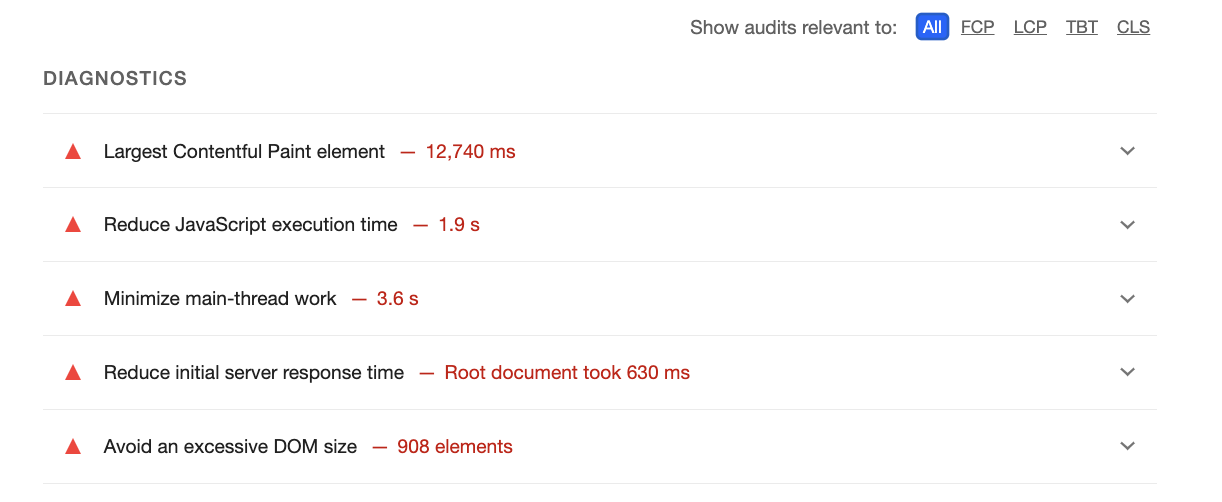The height and width of the screenshot is (502, 1222).
Task: Click the Largest Contentful Paint element title
Action: (x=244, y=152)
